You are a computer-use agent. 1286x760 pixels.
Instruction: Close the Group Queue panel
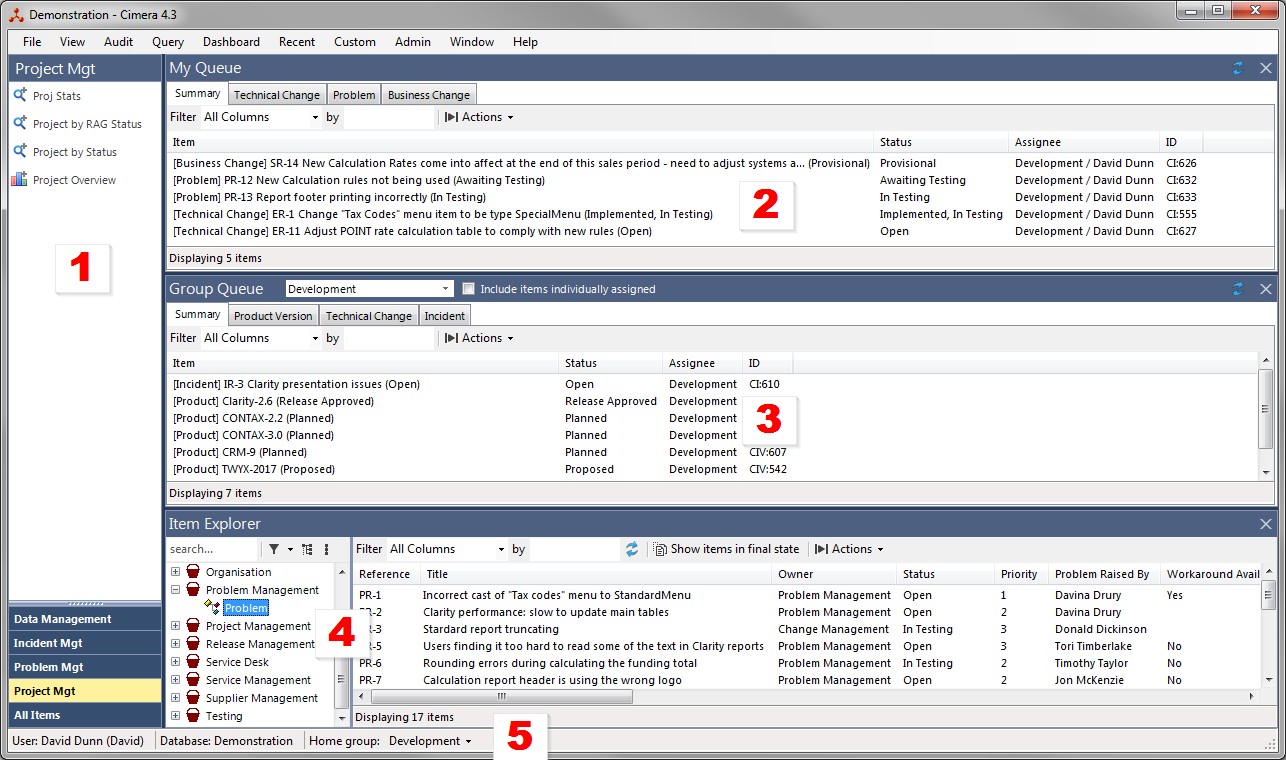pos(1266,289)
